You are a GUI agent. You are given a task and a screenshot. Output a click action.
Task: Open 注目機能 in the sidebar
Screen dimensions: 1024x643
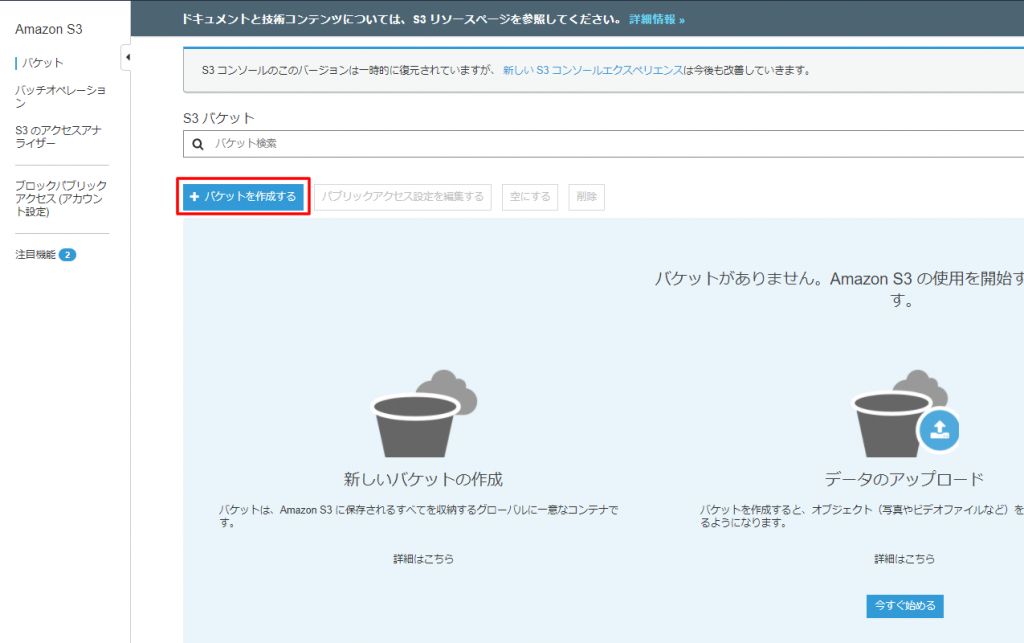tap(35, 255)
